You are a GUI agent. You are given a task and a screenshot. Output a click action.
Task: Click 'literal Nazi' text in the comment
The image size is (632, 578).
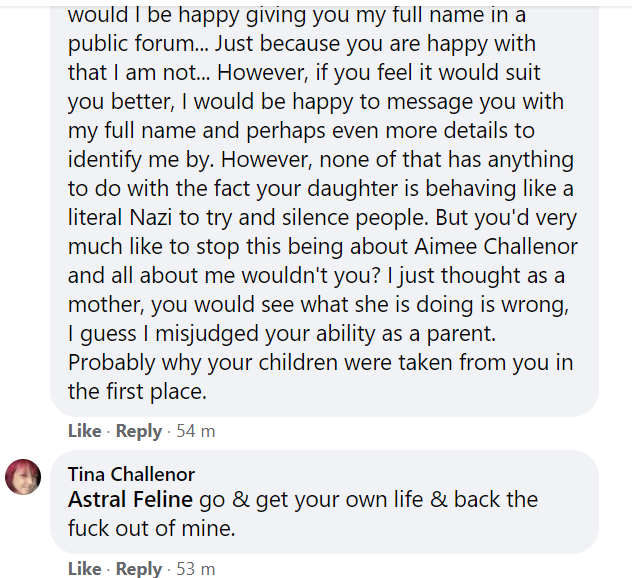120,217
